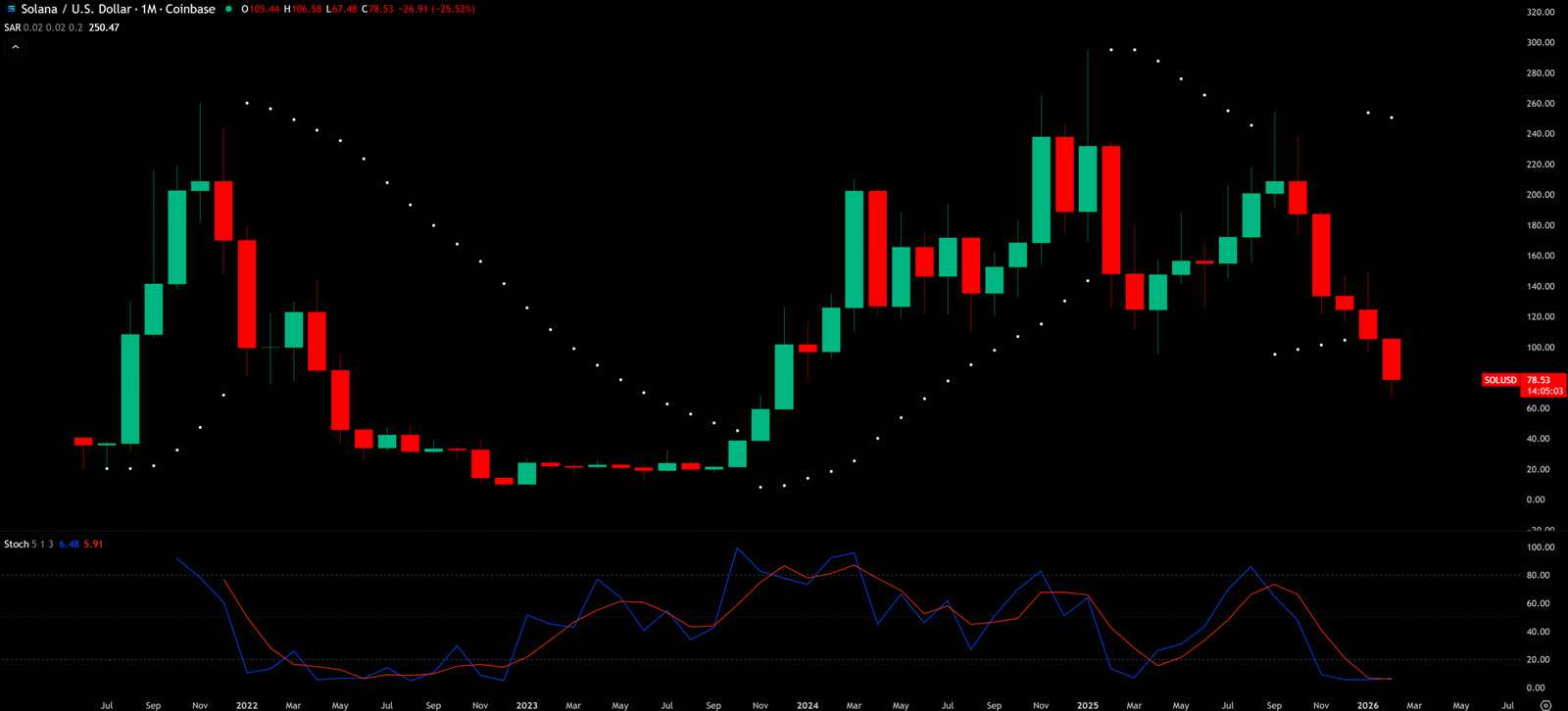Click the 14:05:03 bar countdown timer
Viewport: 1568px width, 711px height.
pyautogui.click(x=1544, y=391)
